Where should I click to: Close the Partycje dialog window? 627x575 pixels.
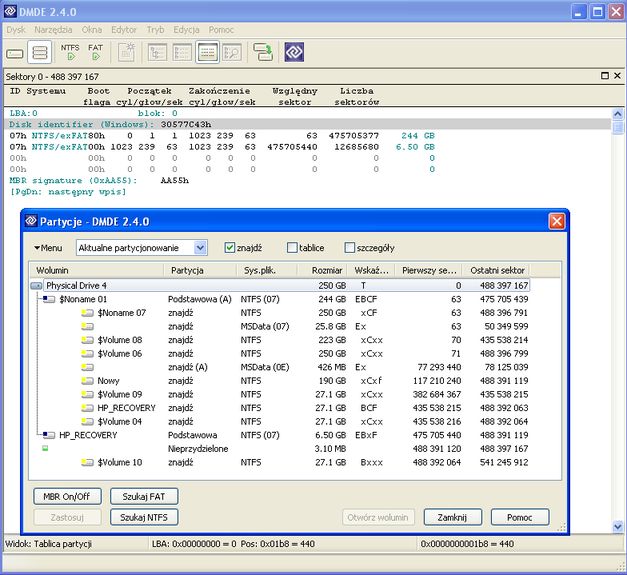pyautogui.click(x=557, y=221)
